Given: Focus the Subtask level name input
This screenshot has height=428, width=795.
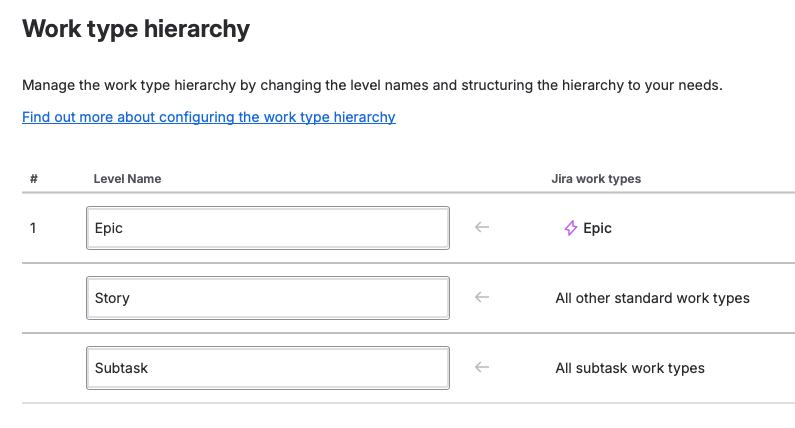Looking at the screenshot, I should tap(268, 368).
